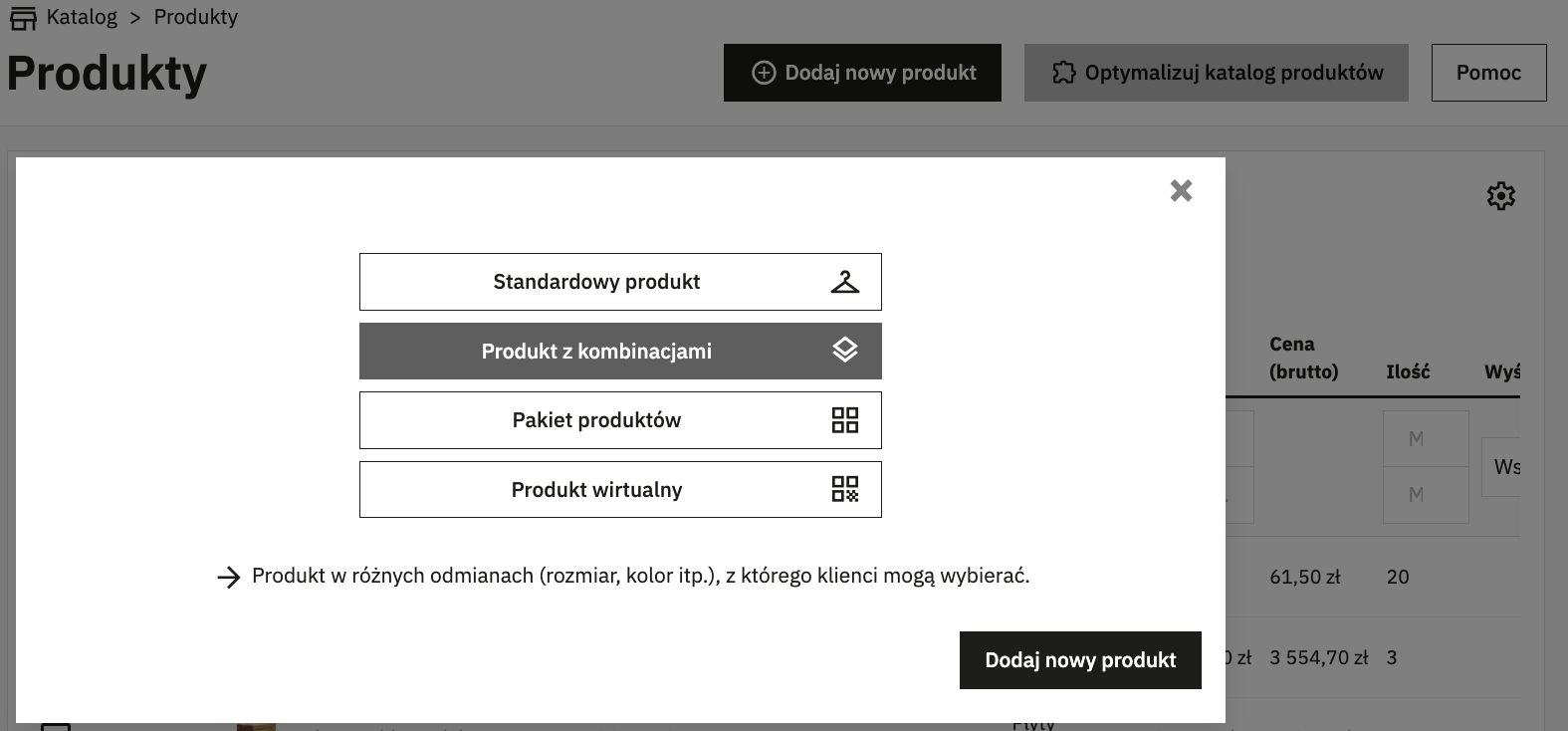The image size is (1568, 731).
Task: Go to Katalog in the breadcrumb
Action: 82,17
